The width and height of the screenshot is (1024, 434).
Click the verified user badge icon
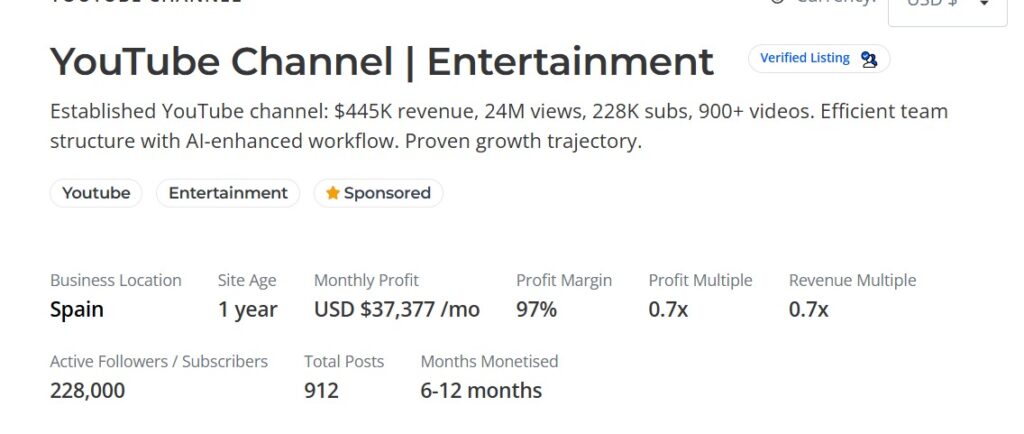(869, 59)
